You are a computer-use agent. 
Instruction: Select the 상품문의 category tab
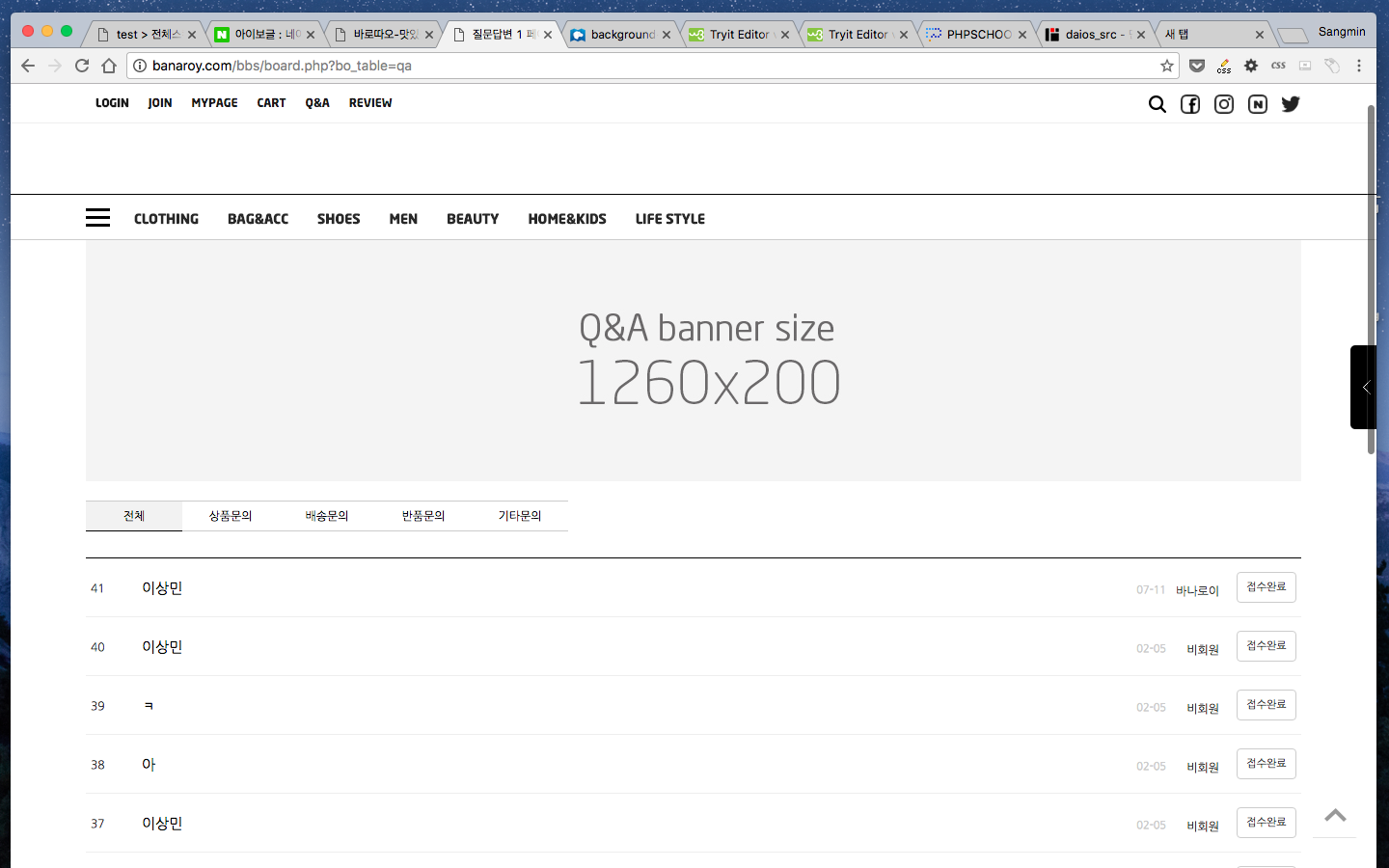tap(231, 516)
